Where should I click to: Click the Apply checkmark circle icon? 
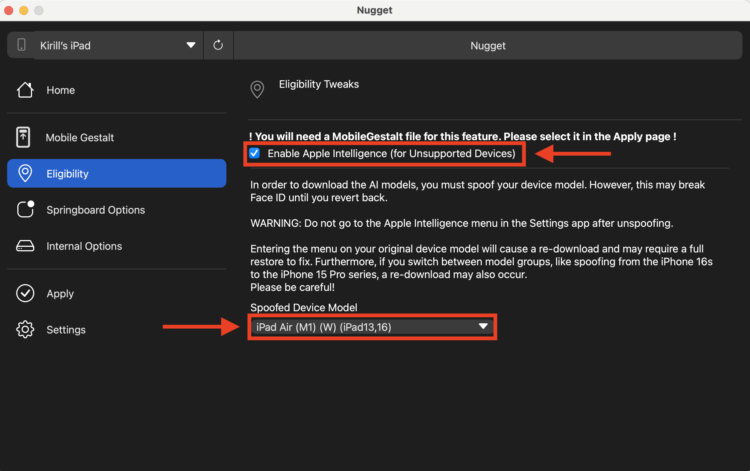(25, 293)
